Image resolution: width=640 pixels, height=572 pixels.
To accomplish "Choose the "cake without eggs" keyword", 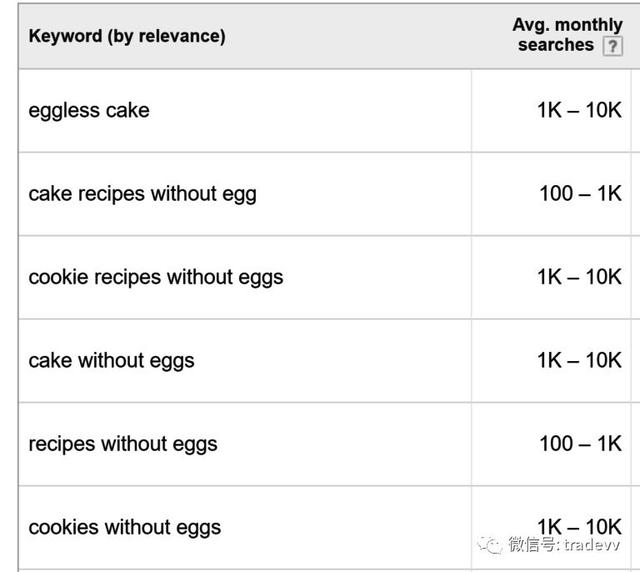I will click(111, 360).
